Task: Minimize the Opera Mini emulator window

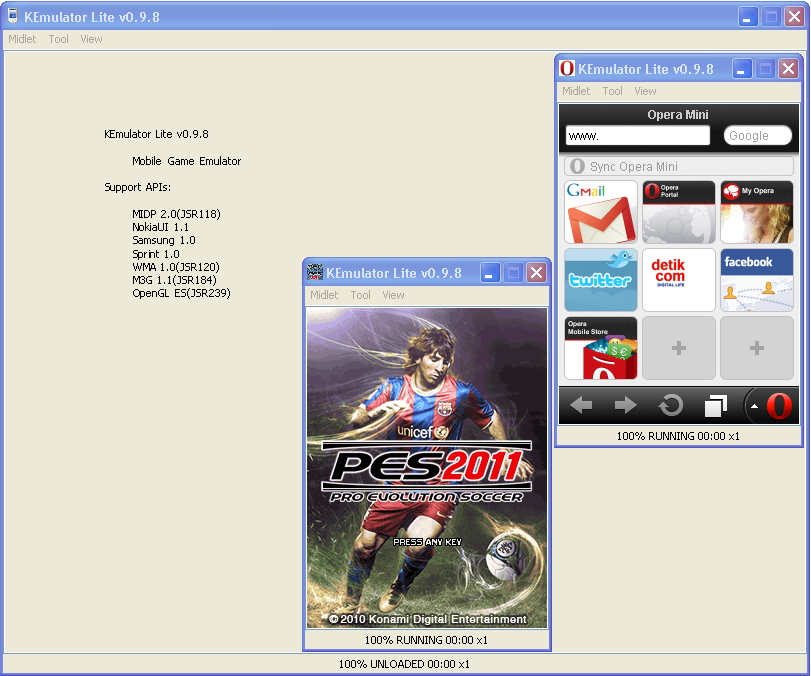Action: tap(741, 69)
